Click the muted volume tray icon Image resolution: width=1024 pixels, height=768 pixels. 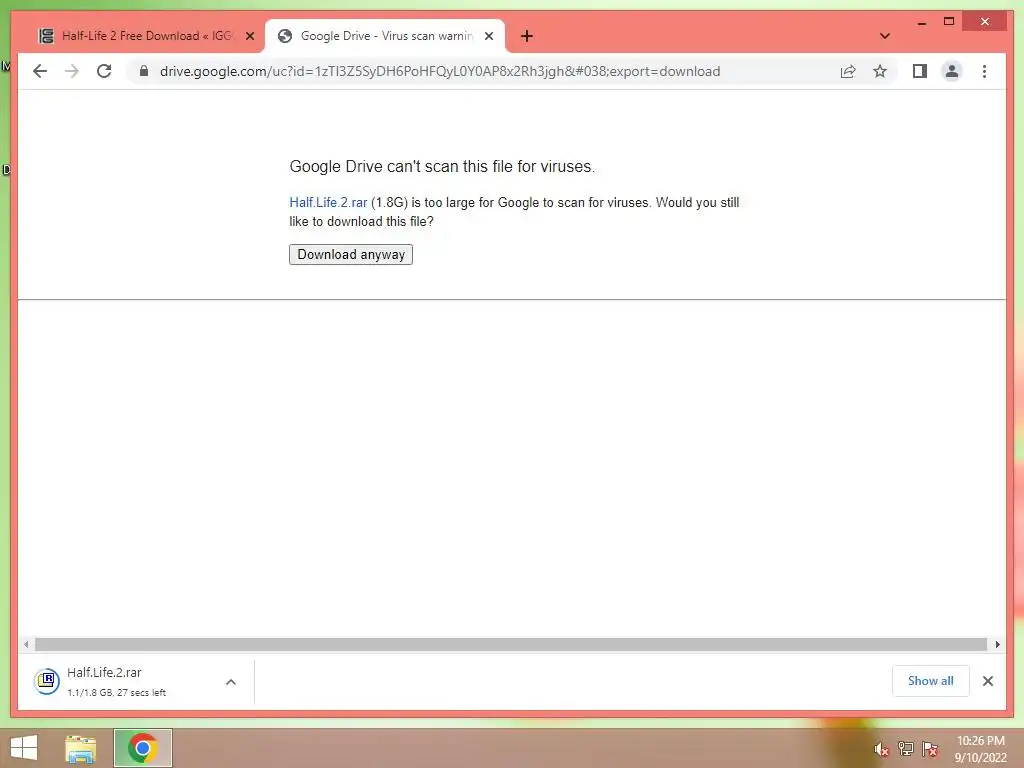pyautogui.click(x=881, y=749)
